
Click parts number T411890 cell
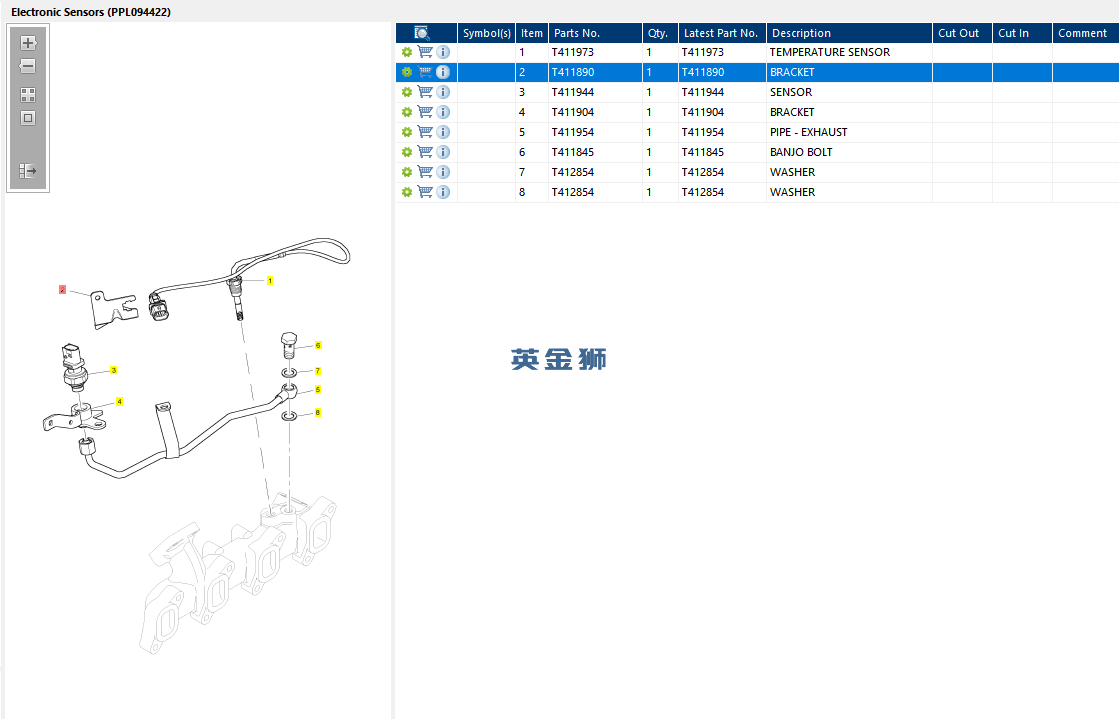[595, 72]
